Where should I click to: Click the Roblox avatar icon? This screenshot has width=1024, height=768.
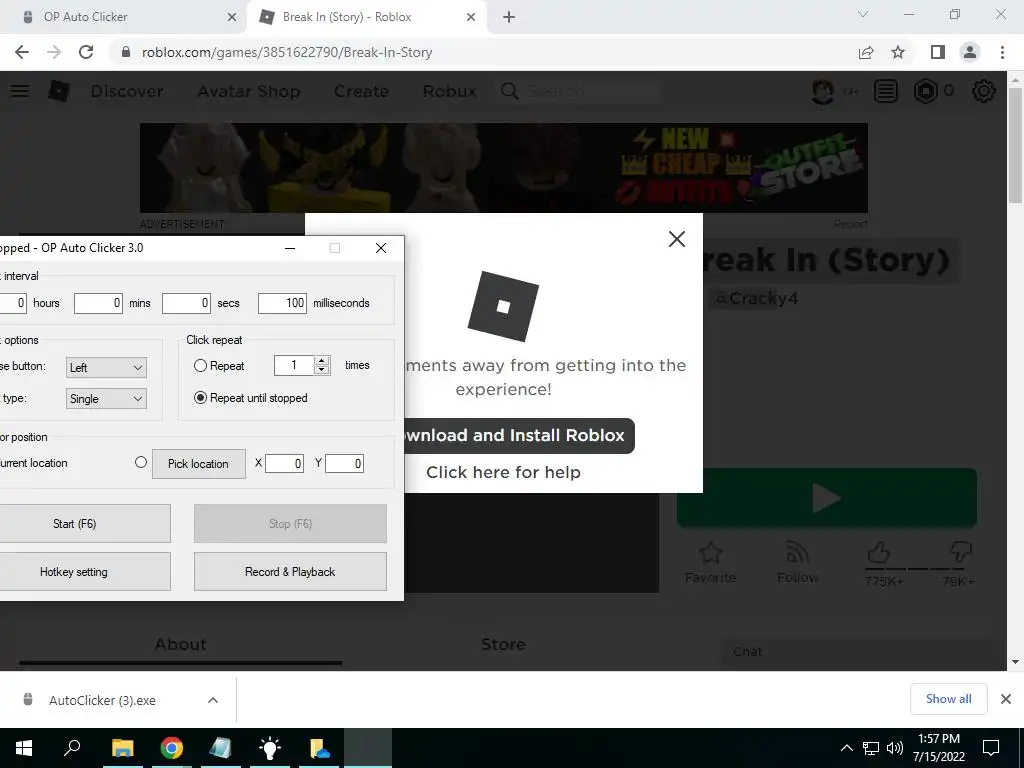click(x=823, y=91)
